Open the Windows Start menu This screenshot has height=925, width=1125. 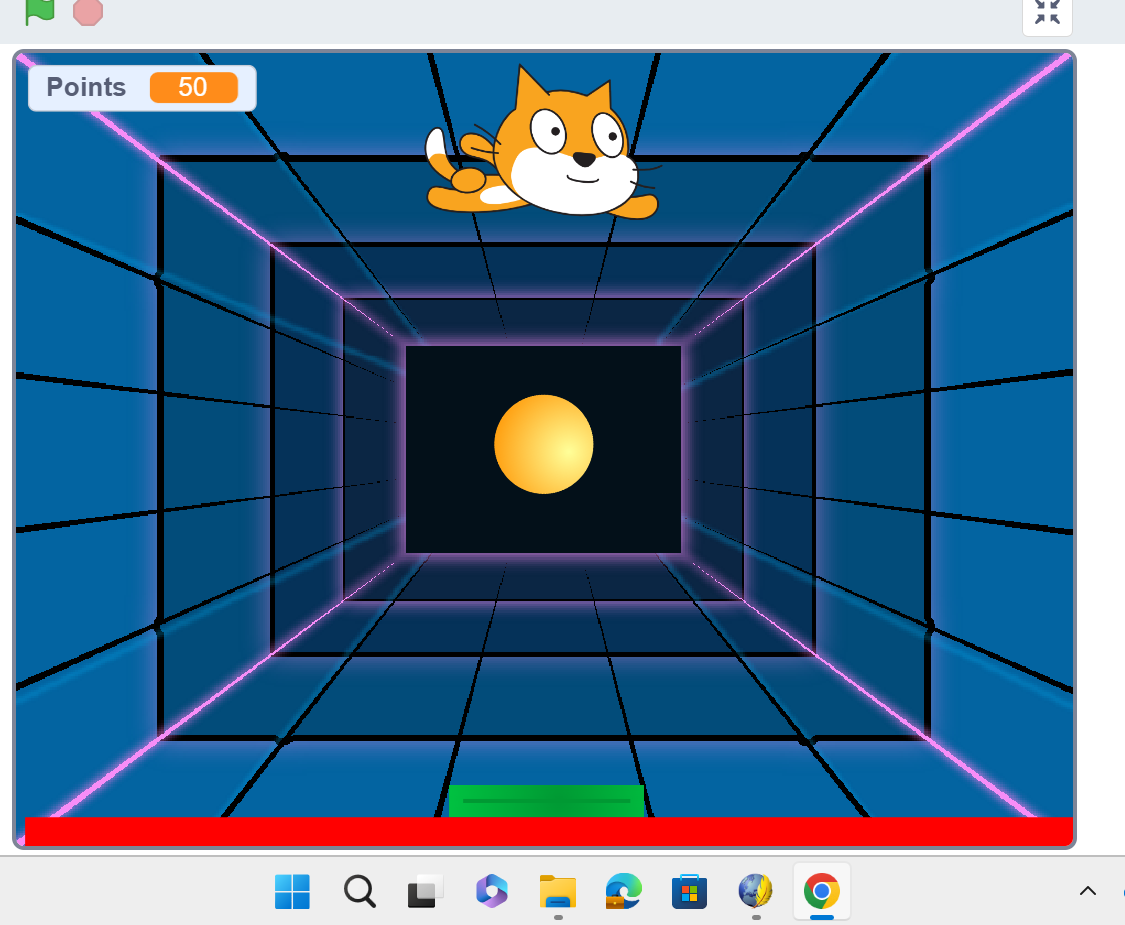pyautogui.click(x=292, y=891)
